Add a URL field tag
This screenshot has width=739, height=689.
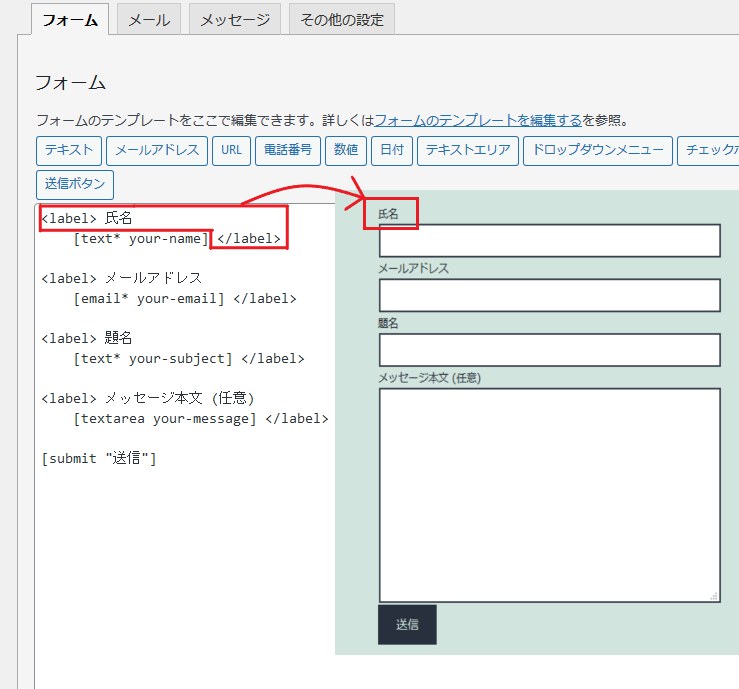[x=231, y=151]
